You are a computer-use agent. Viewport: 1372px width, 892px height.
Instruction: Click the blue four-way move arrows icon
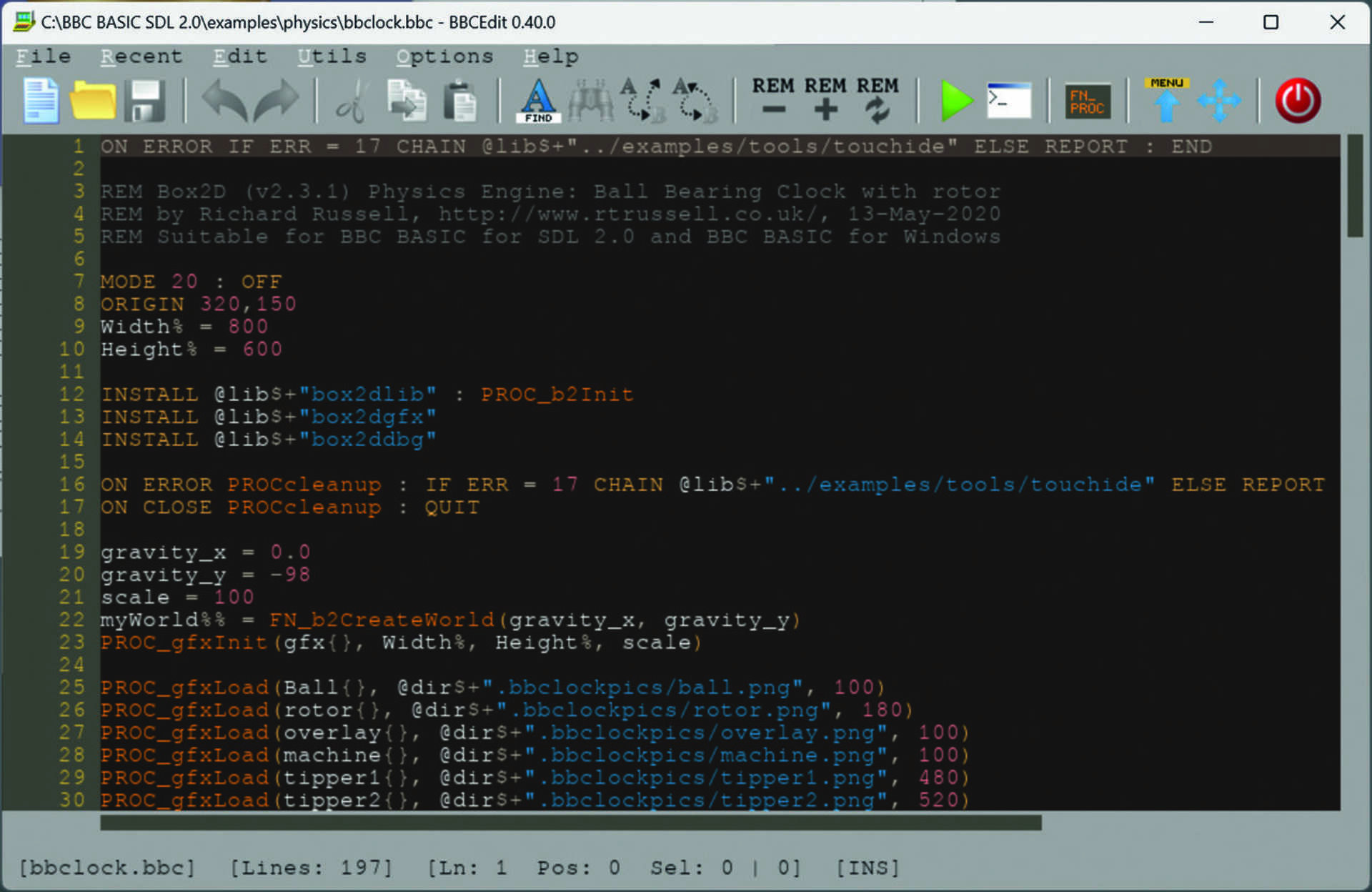tap(1218, 101)
